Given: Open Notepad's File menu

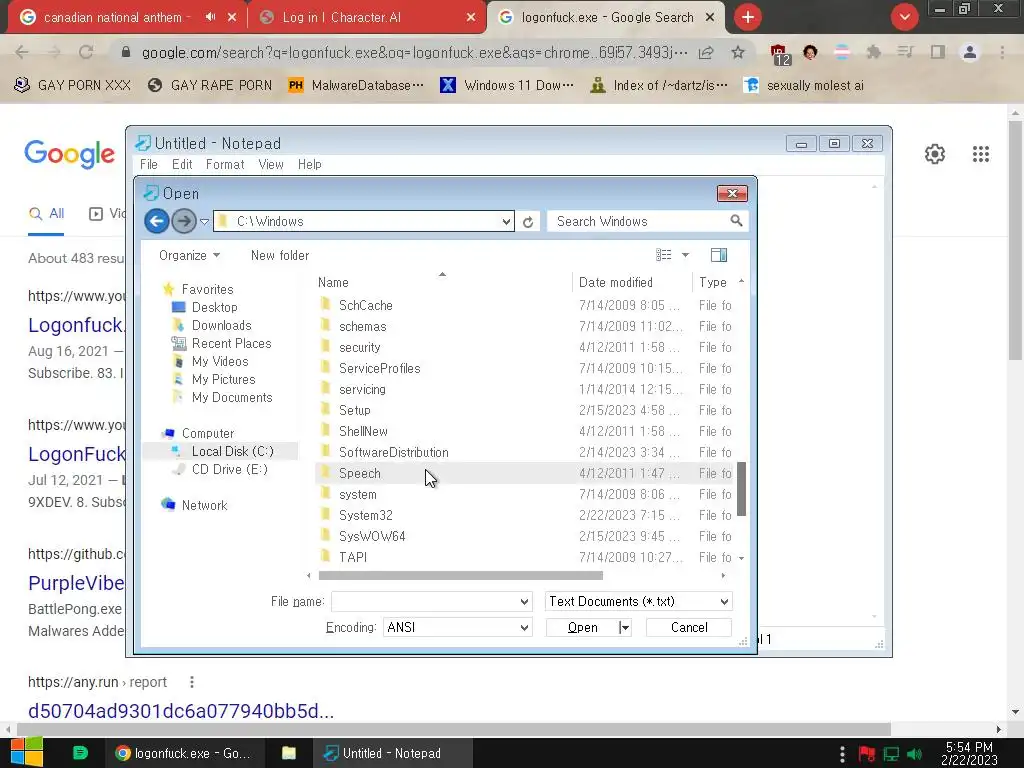Looking at the screenshot, I should pos(149,165).
